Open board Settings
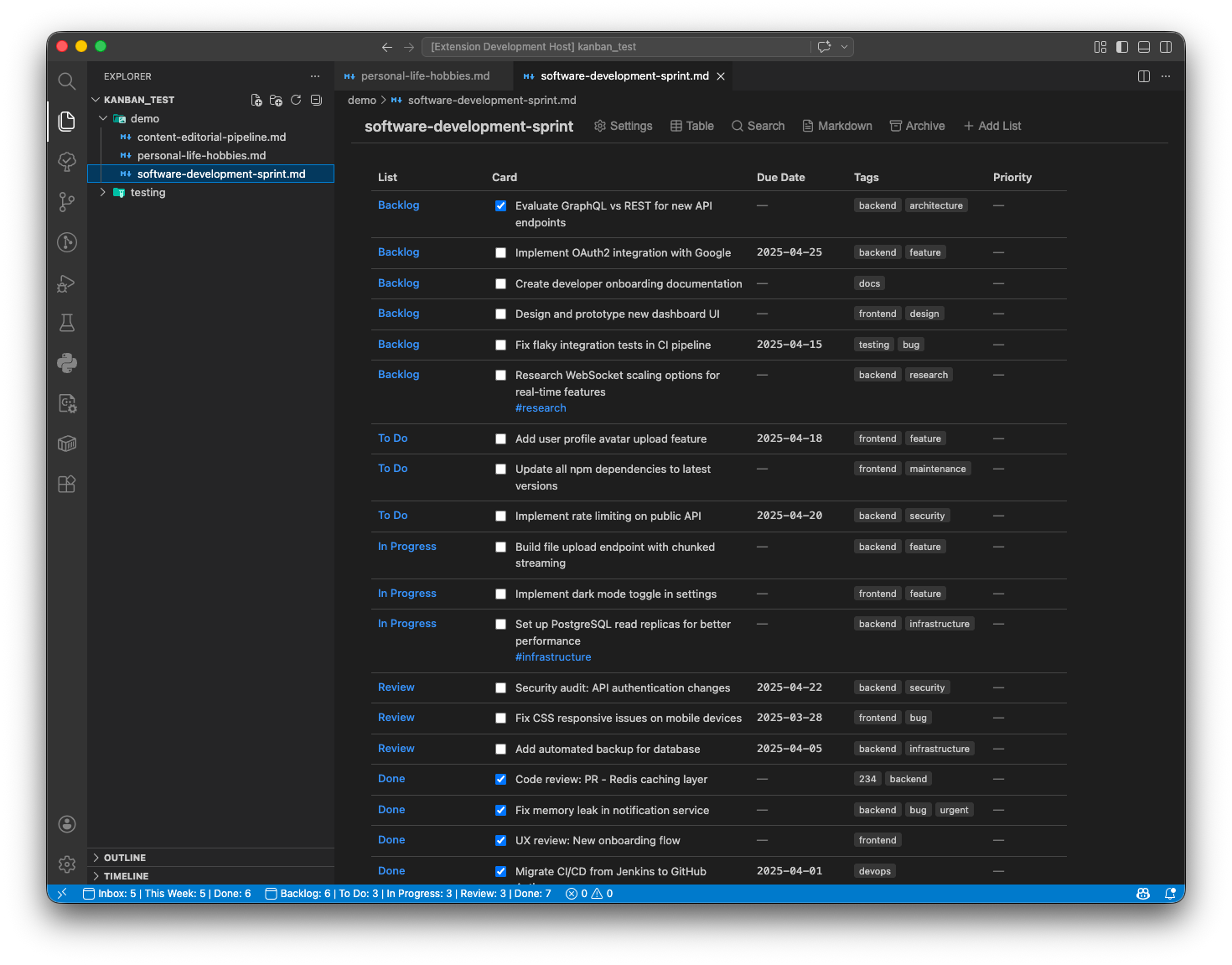The height and width of the screenshot is (965, 1232). pyautogui.click(x=623, y=126)
